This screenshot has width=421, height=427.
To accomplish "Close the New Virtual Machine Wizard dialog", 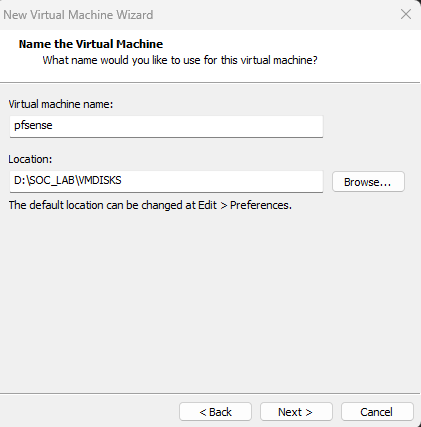I will [406, 14].
